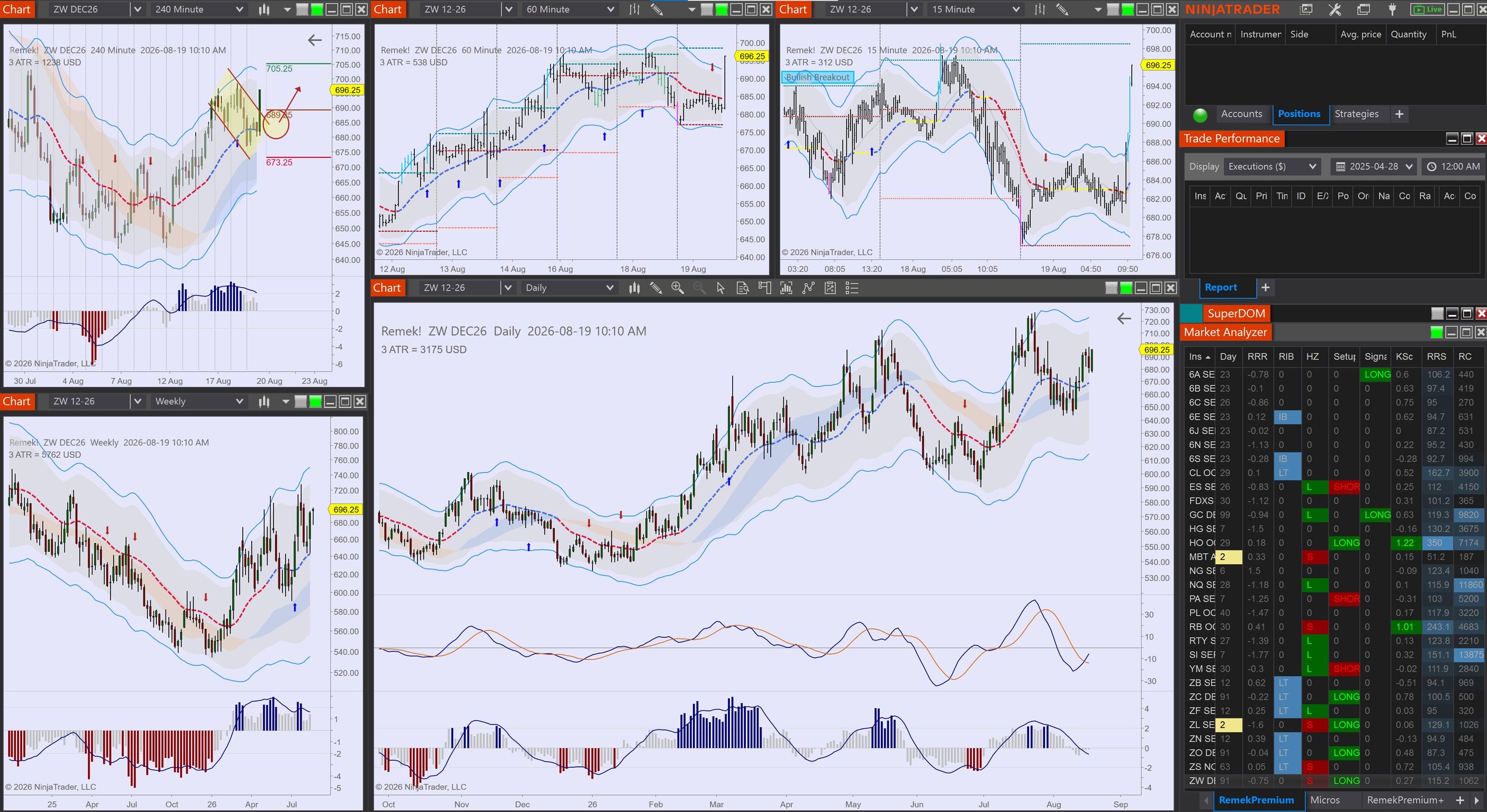Toggle Live mode button in NinjaTrader header

click(x=1426, y=10)
